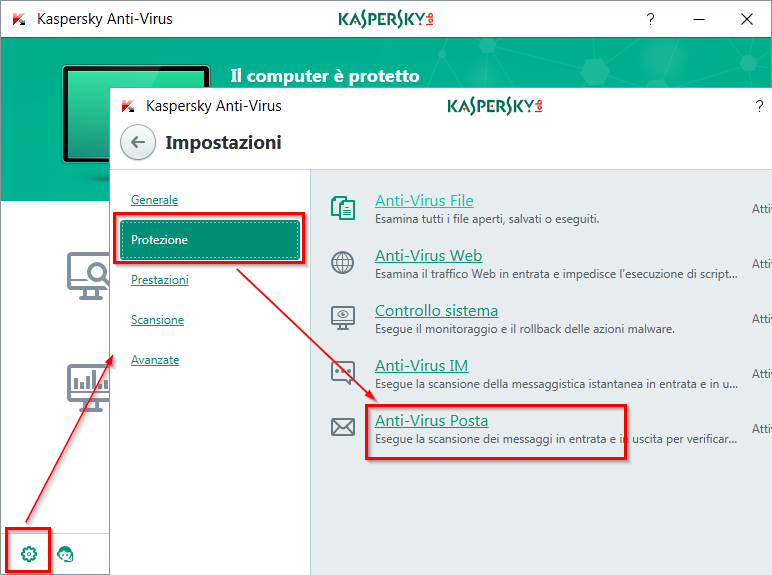
Task: Click the 'Esegue la scansione dei messaggi' description
Action: (x=556, y=439)
